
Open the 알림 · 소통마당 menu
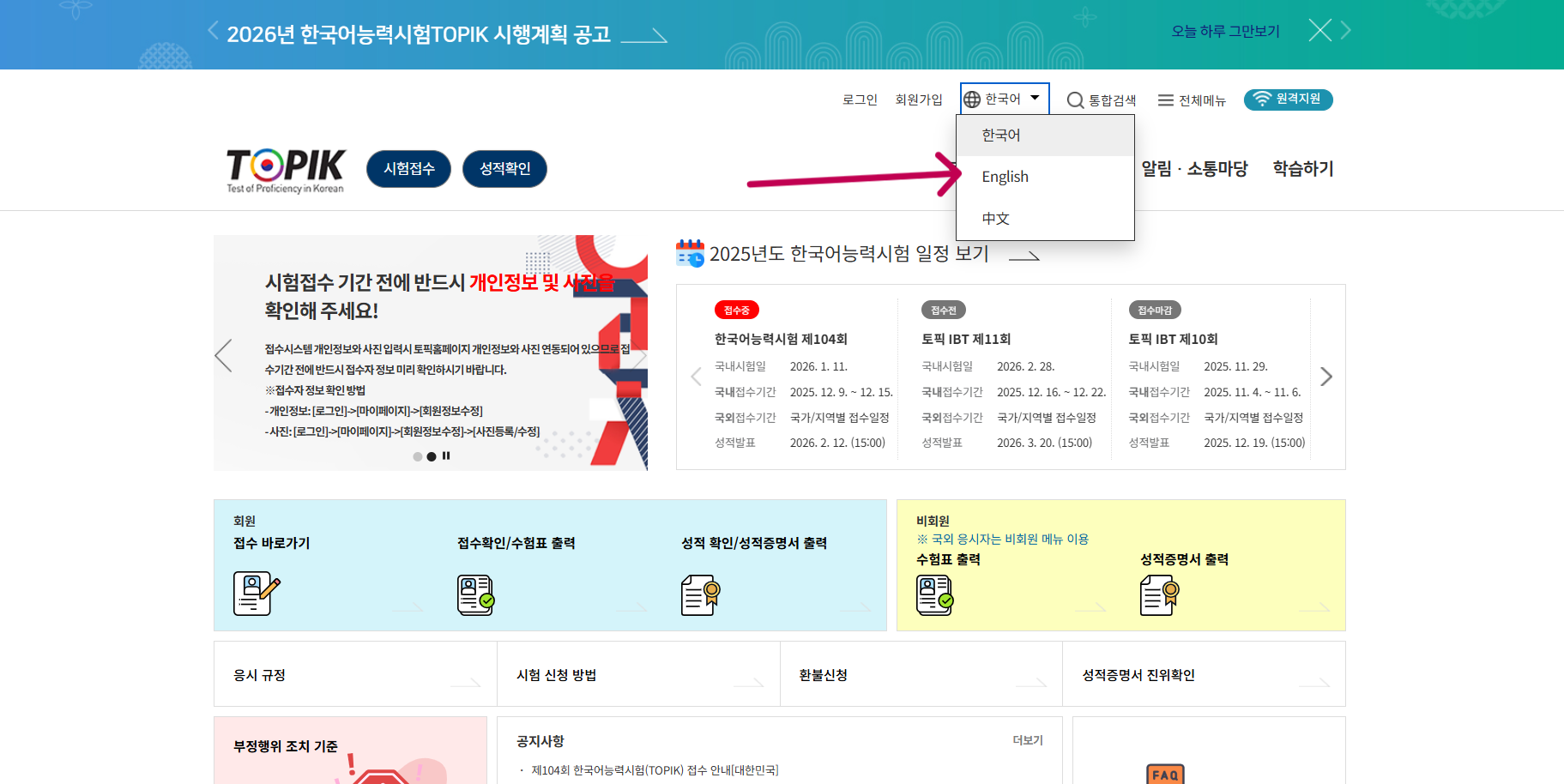(1194, 169)
